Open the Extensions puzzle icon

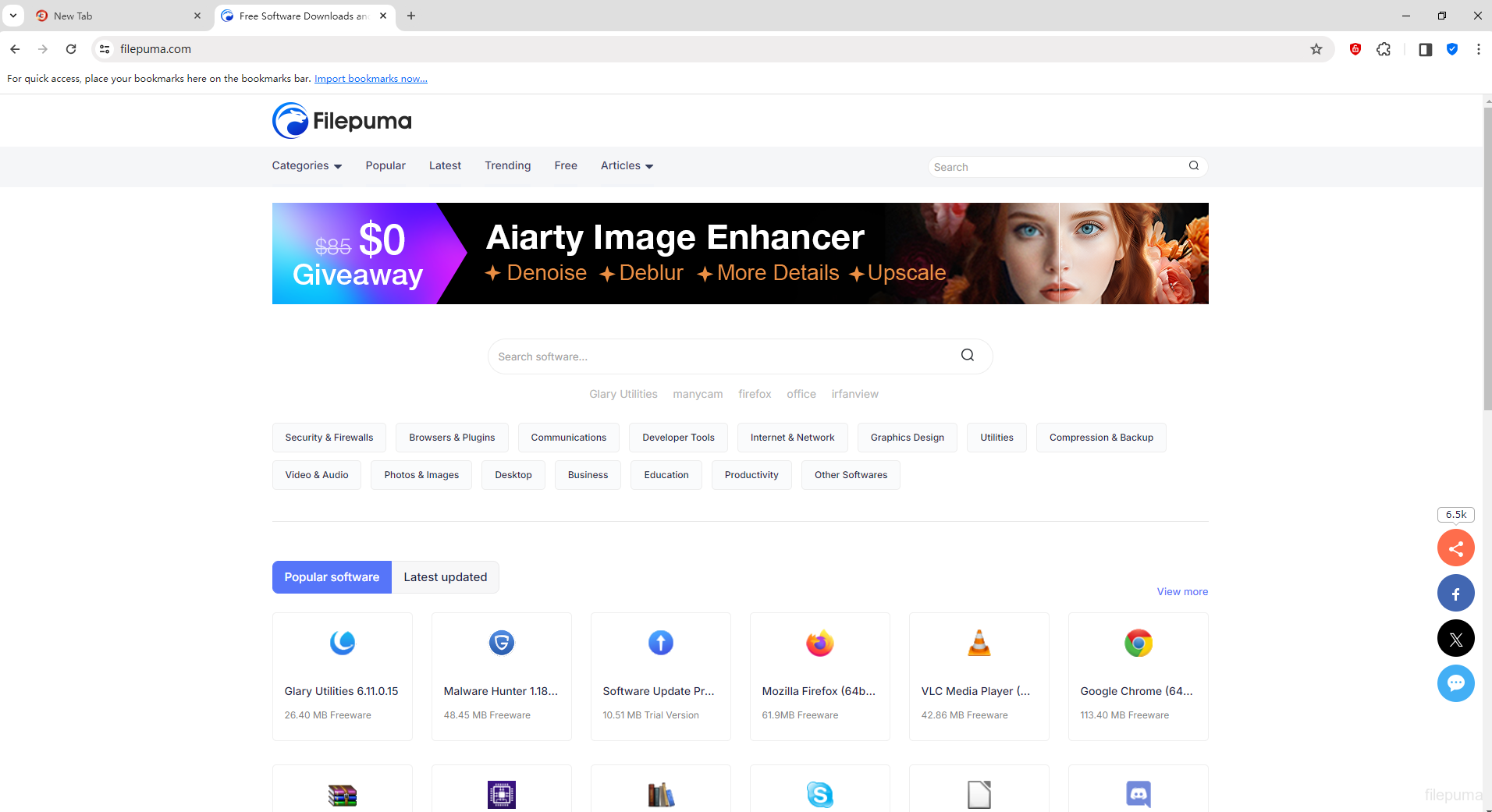click(x=1384, y=49)
